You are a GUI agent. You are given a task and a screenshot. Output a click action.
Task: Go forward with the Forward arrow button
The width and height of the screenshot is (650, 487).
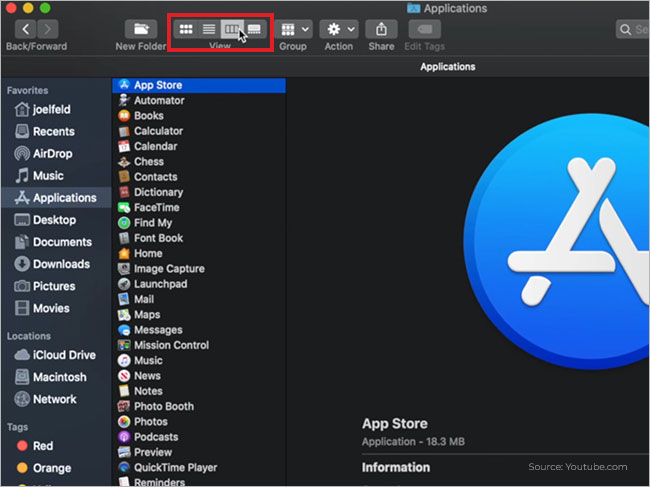click(48, 29)
